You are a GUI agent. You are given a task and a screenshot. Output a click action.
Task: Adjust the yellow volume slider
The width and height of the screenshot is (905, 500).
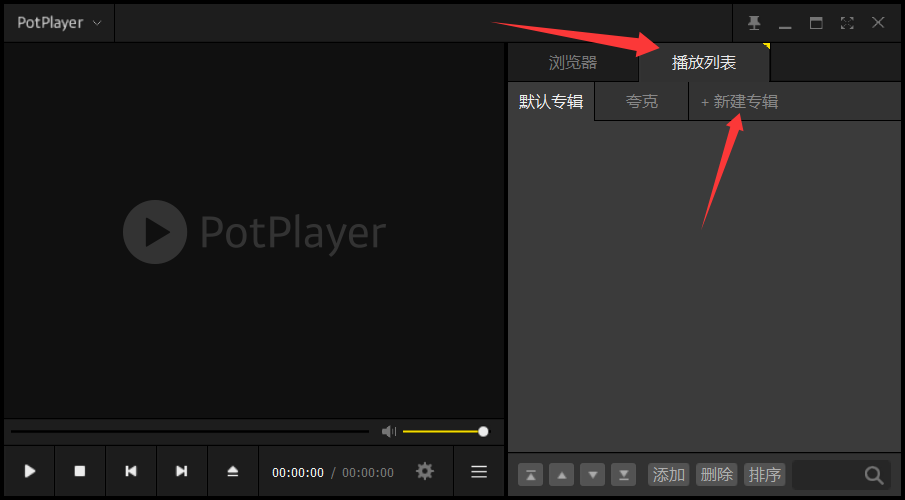pos(446,431)
